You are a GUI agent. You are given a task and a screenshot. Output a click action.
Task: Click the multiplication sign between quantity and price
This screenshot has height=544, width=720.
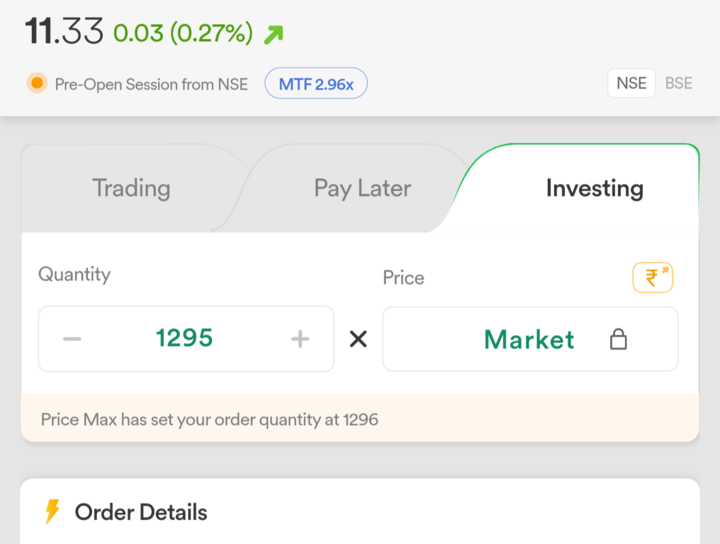tap(358, 339)
